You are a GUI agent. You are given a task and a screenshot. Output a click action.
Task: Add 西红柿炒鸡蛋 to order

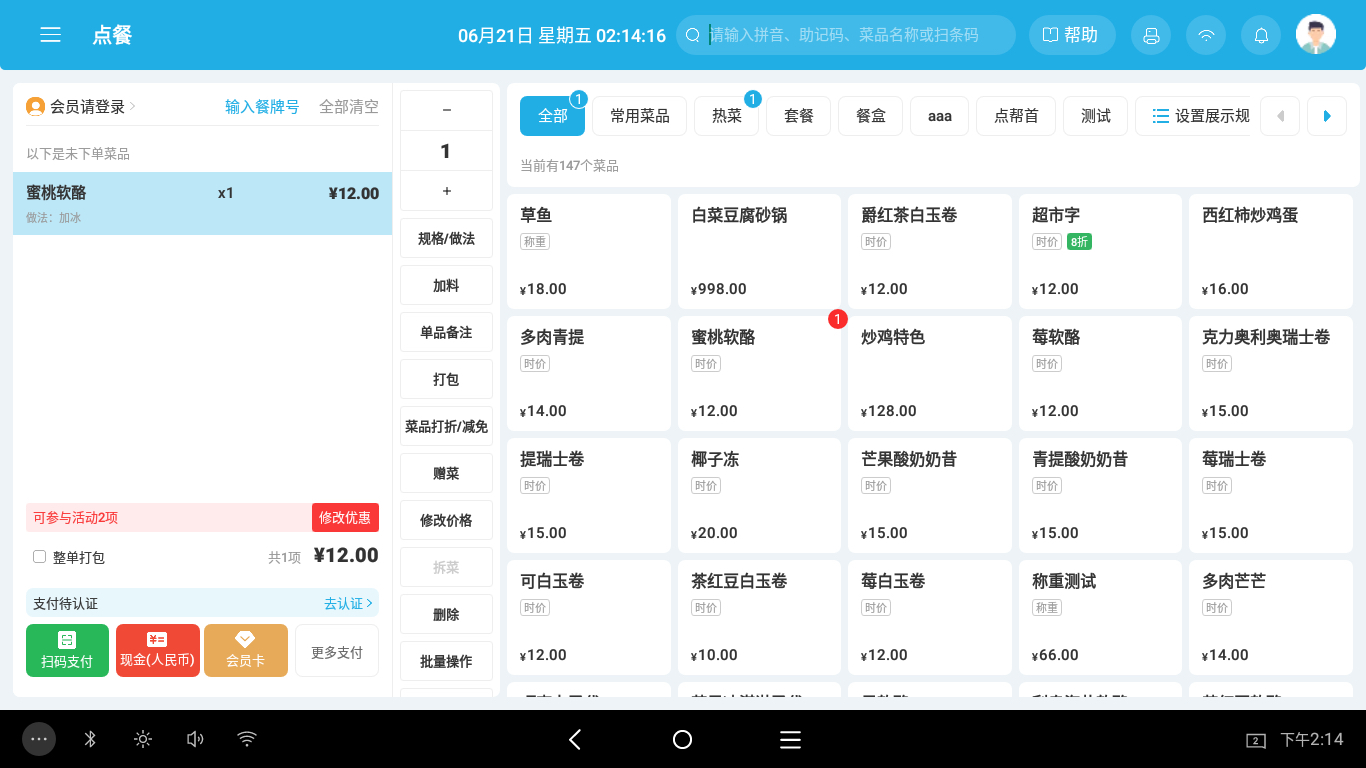[1271, 251]
